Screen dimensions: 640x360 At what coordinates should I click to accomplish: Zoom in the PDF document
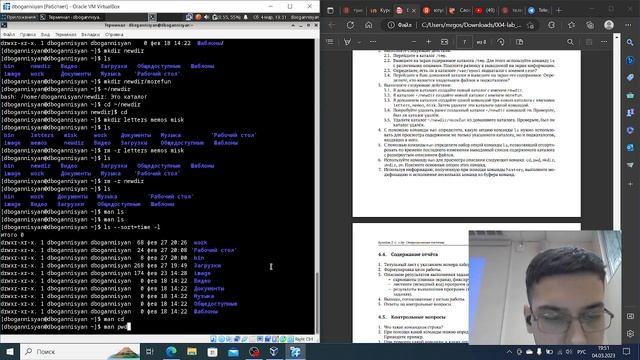pos(429,42)
